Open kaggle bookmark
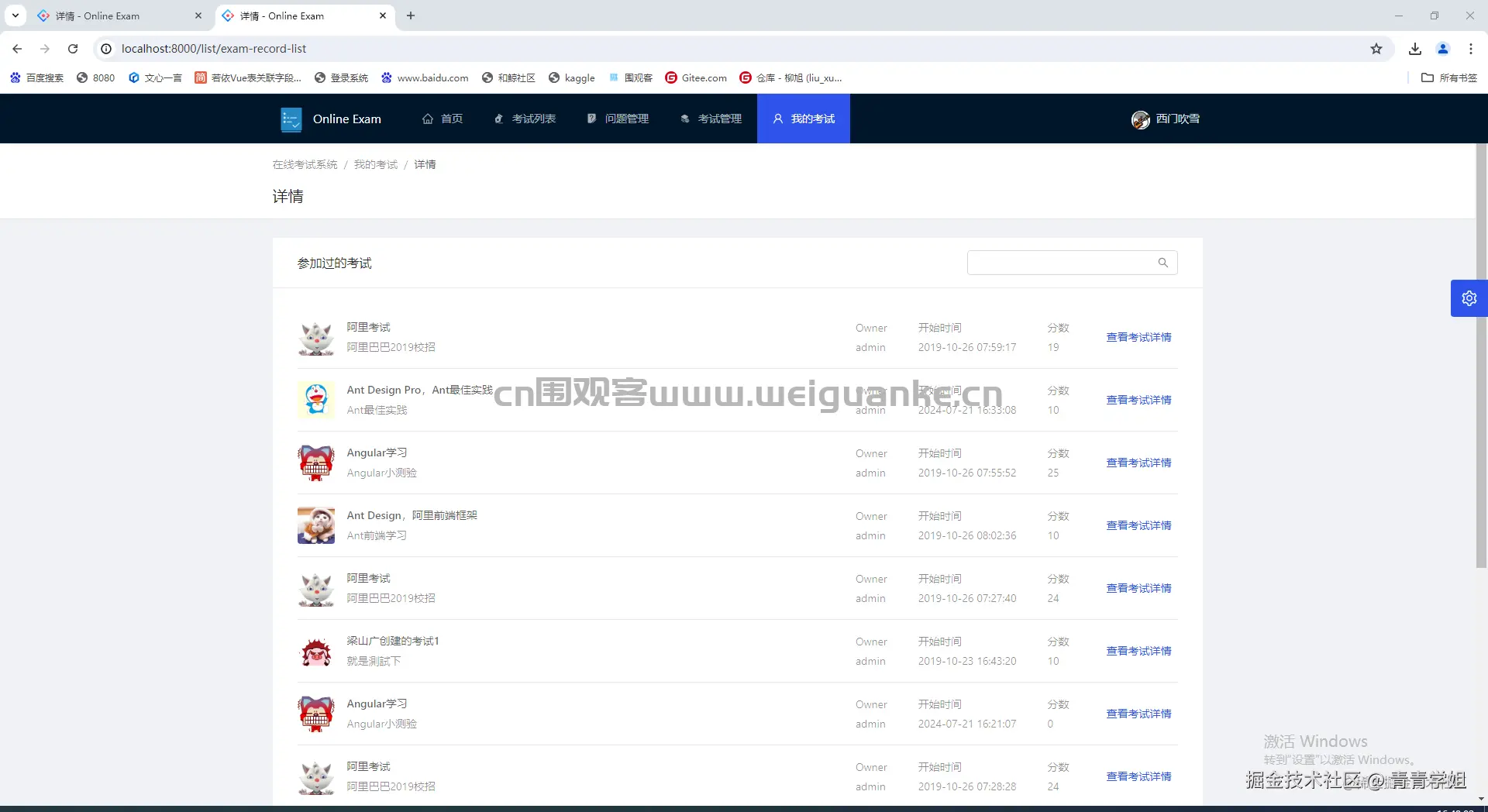 click(x=572, y=77)
